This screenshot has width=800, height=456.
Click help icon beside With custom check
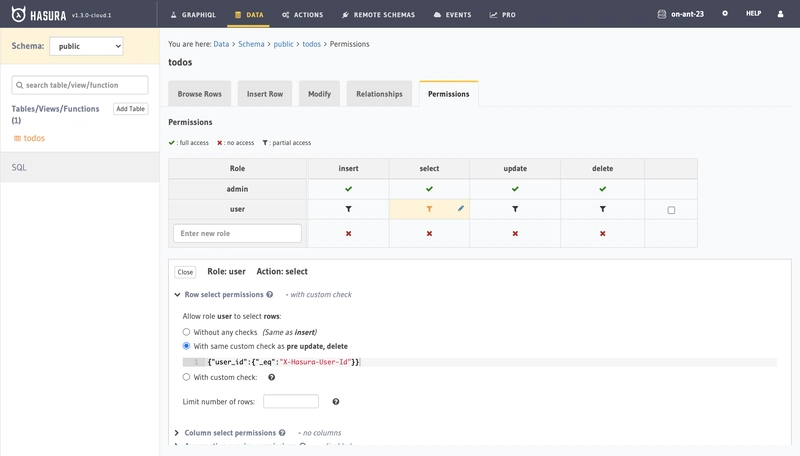coord(271,377)
